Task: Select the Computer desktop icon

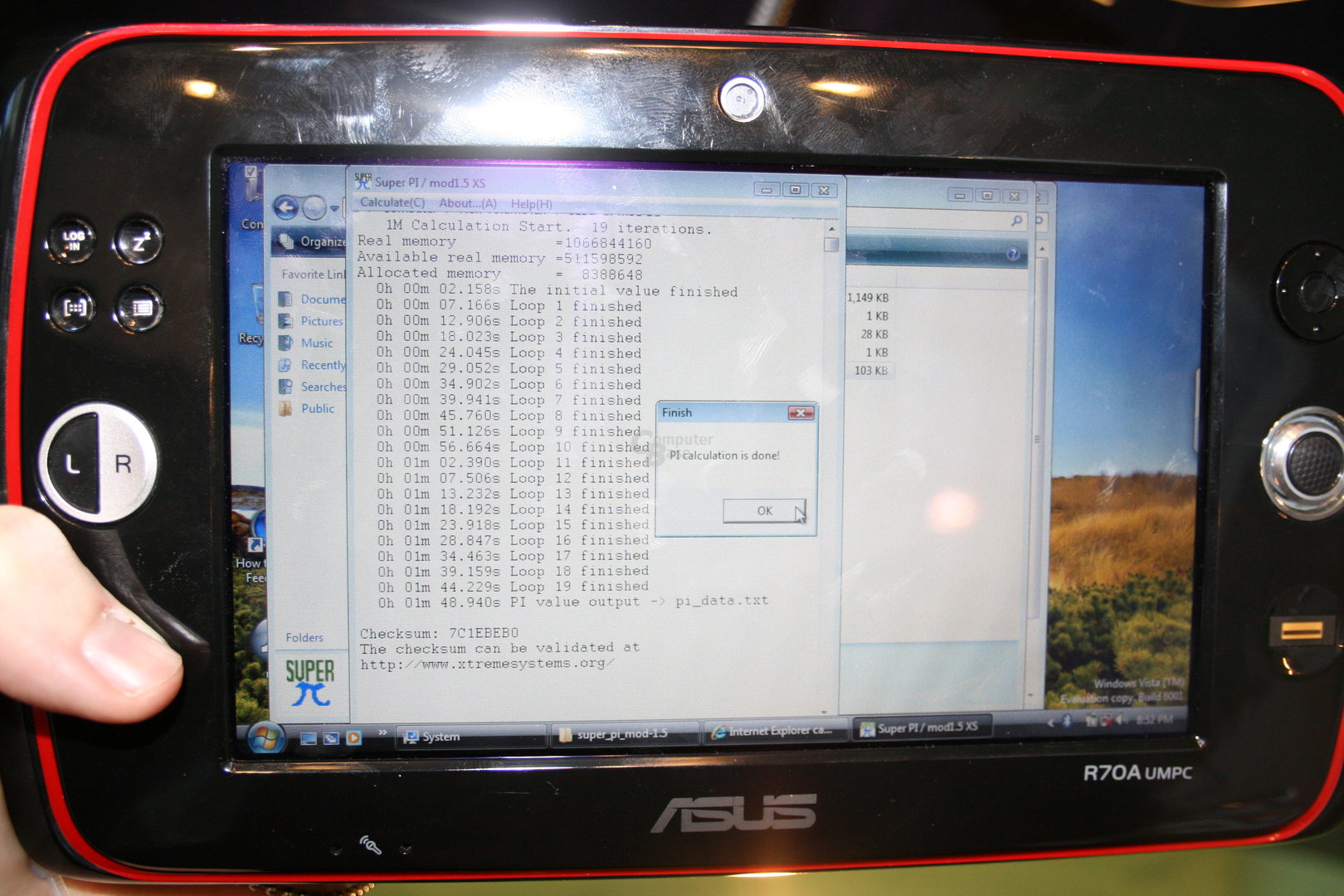Action: click(x=251, y=196)
